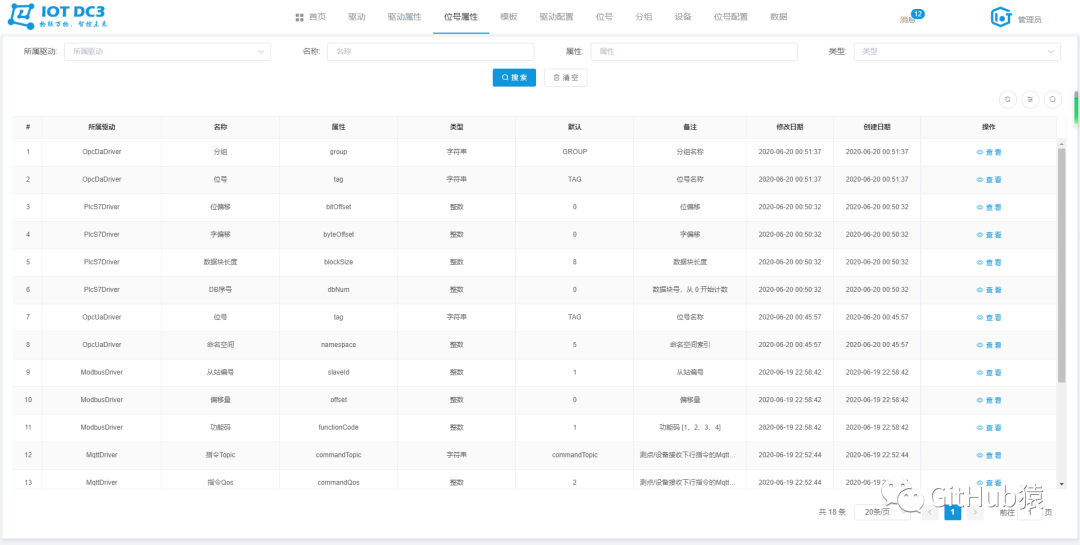Toggle the search panel magnifier icon
The height and width of the screenshot is (545, 1080).
coord(1053,100)
